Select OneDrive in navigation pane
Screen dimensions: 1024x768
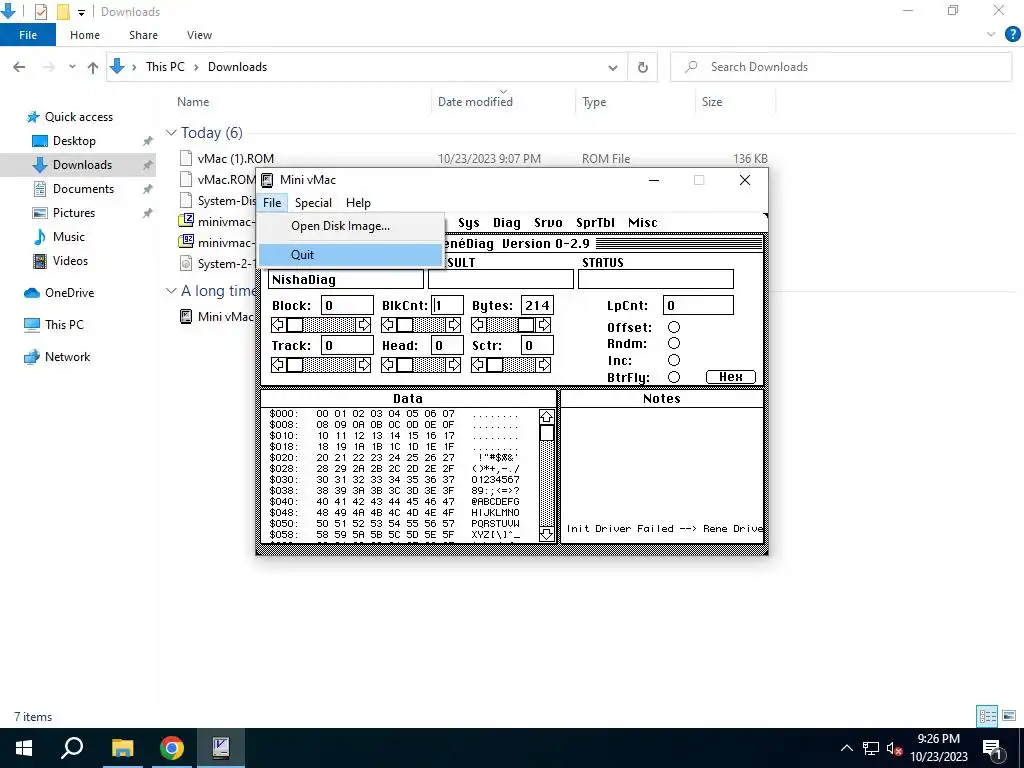69,293
